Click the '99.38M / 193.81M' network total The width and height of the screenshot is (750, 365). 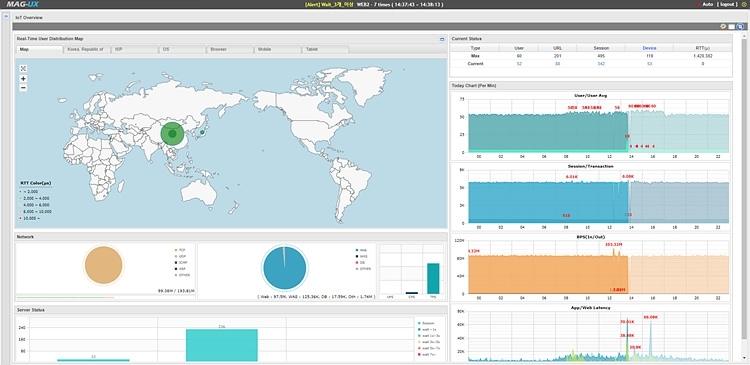[176, 290]
